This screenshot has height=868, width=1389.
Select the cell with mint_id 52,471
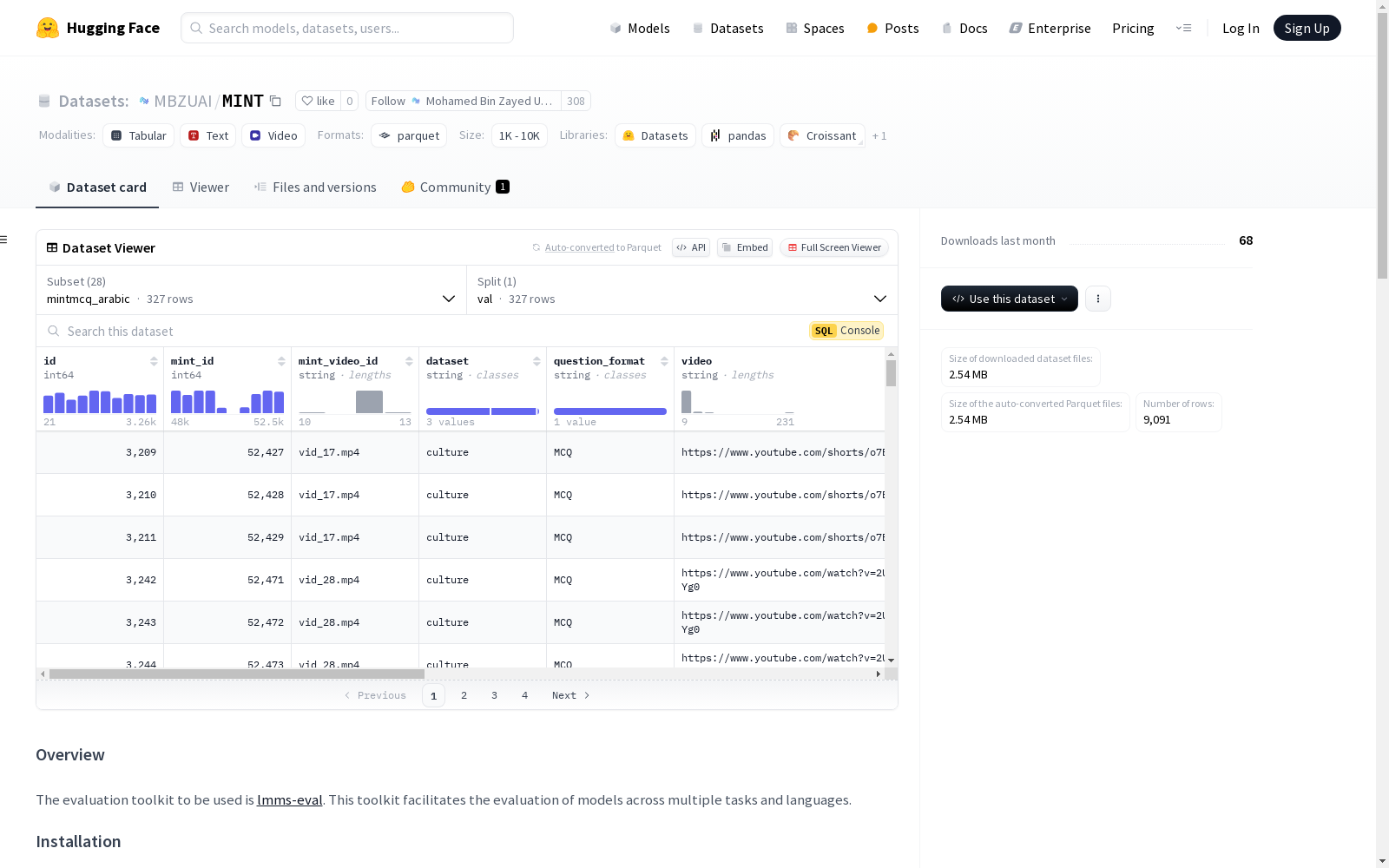coord(227,580)
